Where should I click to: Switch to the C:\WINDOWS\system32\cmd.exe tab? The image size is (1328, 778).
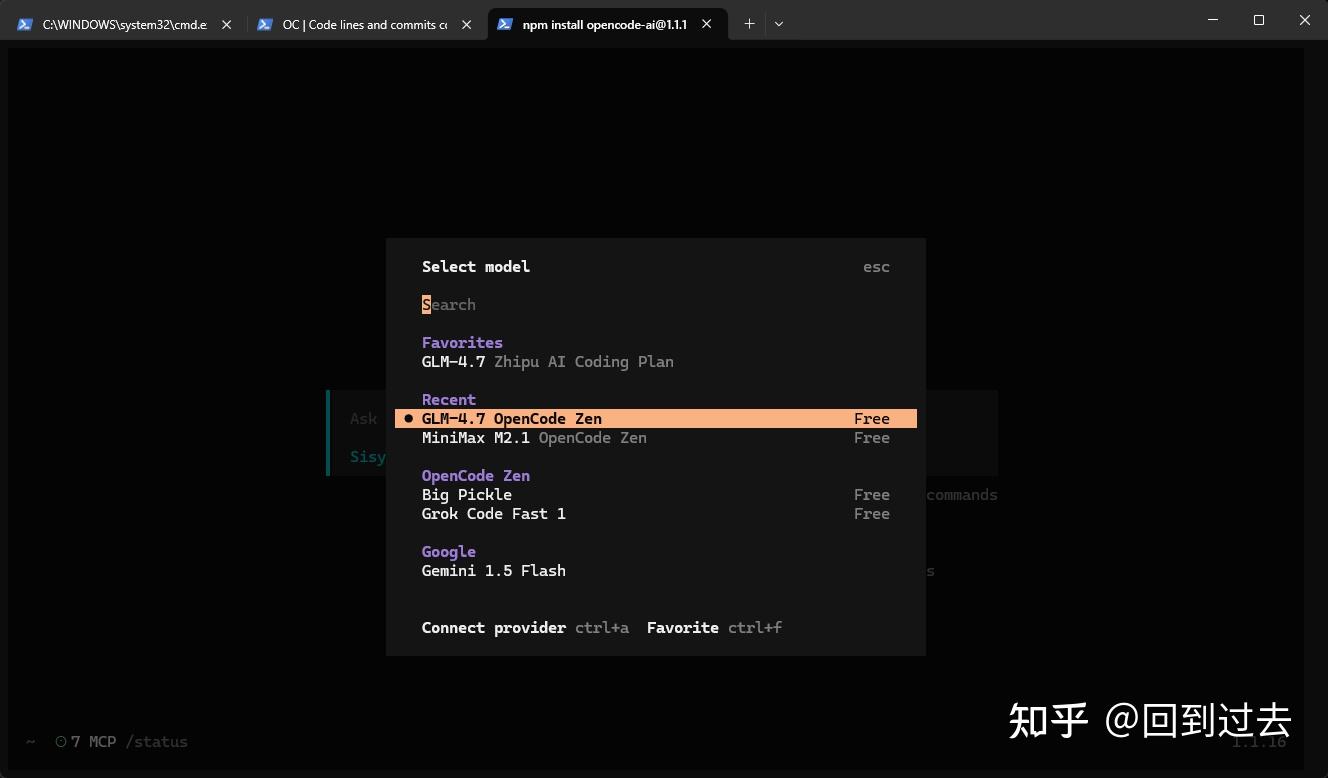point(125,24)
